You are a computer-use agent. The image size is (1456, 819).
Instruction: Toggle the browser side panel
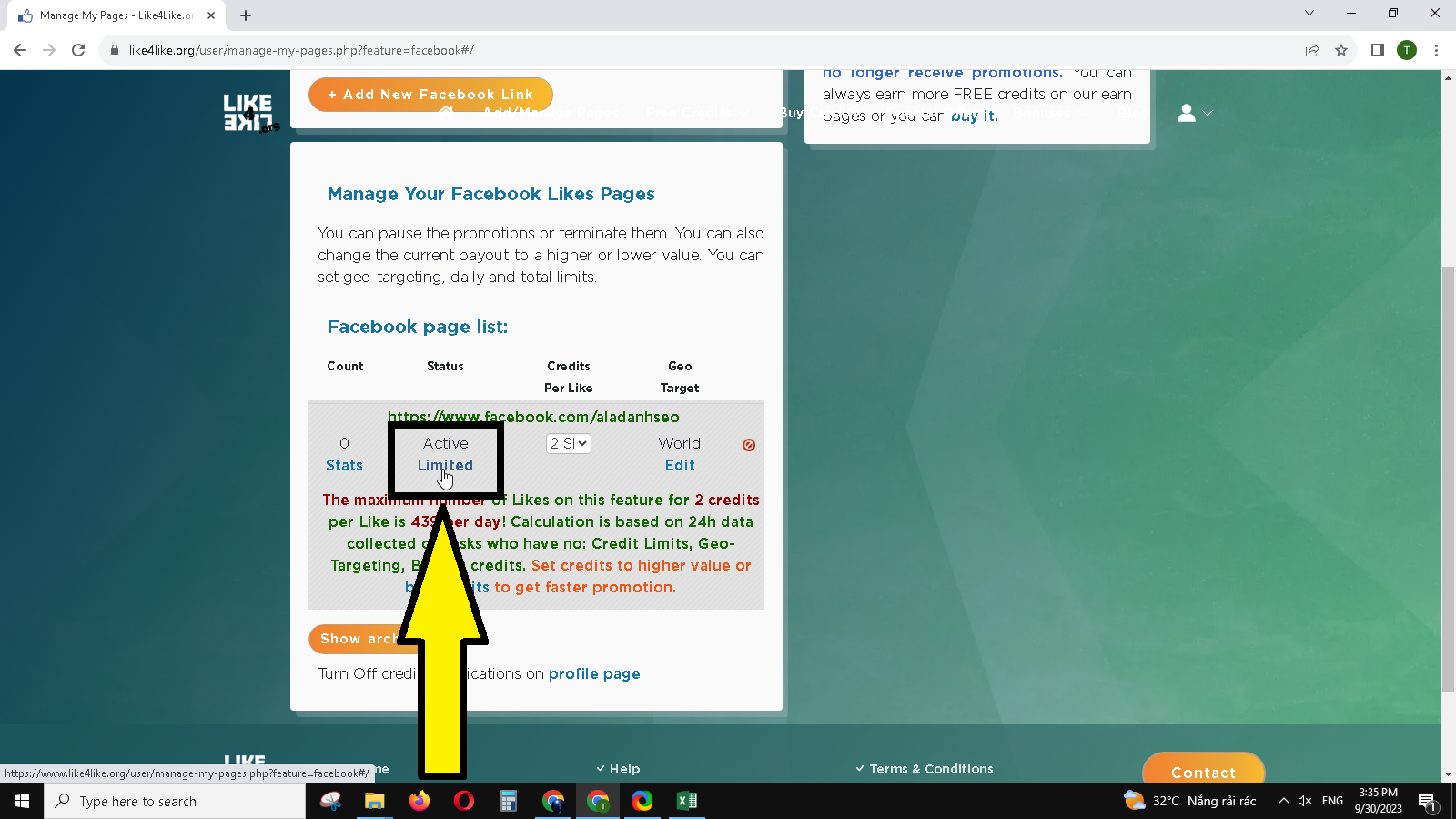1378,50
